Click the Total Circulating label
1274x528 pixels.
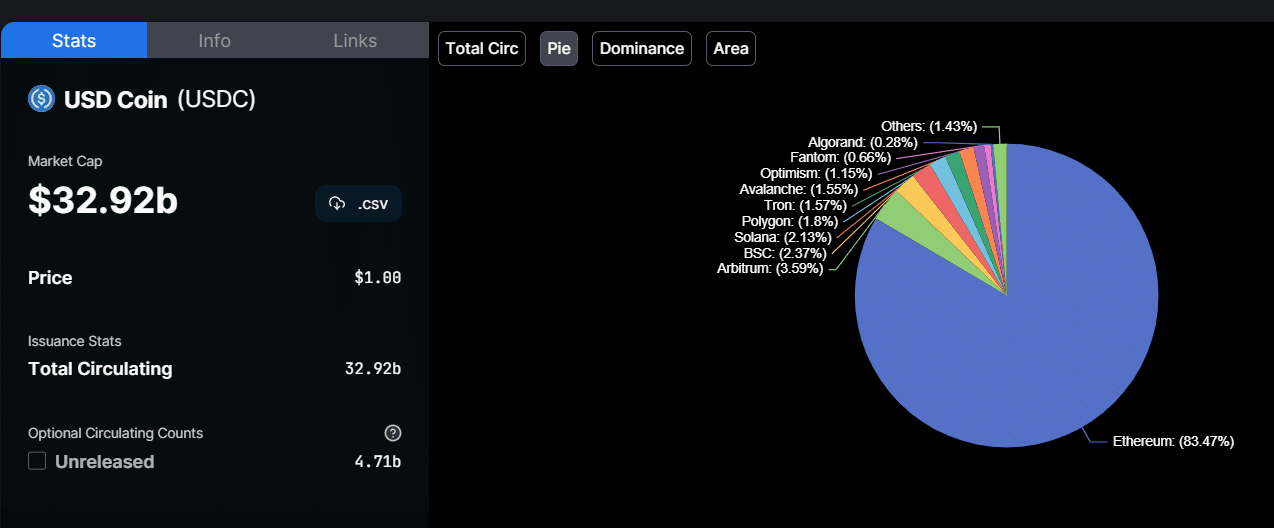[100, 369]
